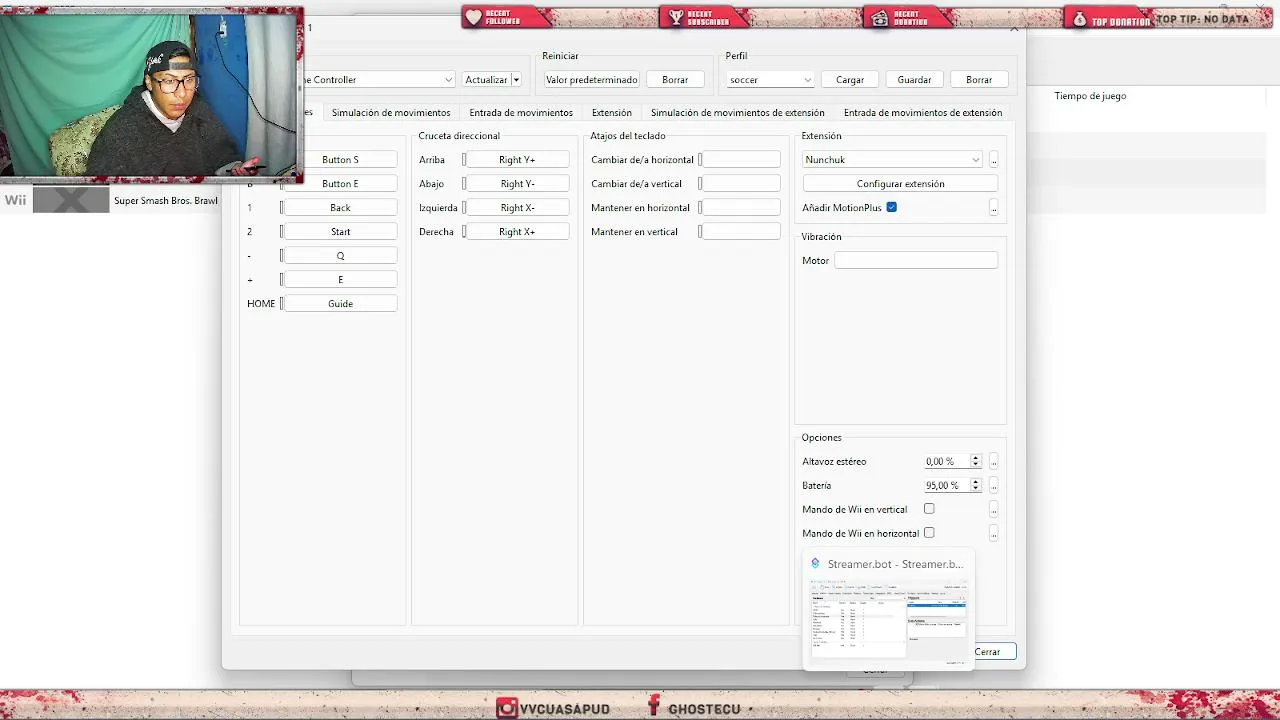Open the device Controller dropdown

point(378,80)
